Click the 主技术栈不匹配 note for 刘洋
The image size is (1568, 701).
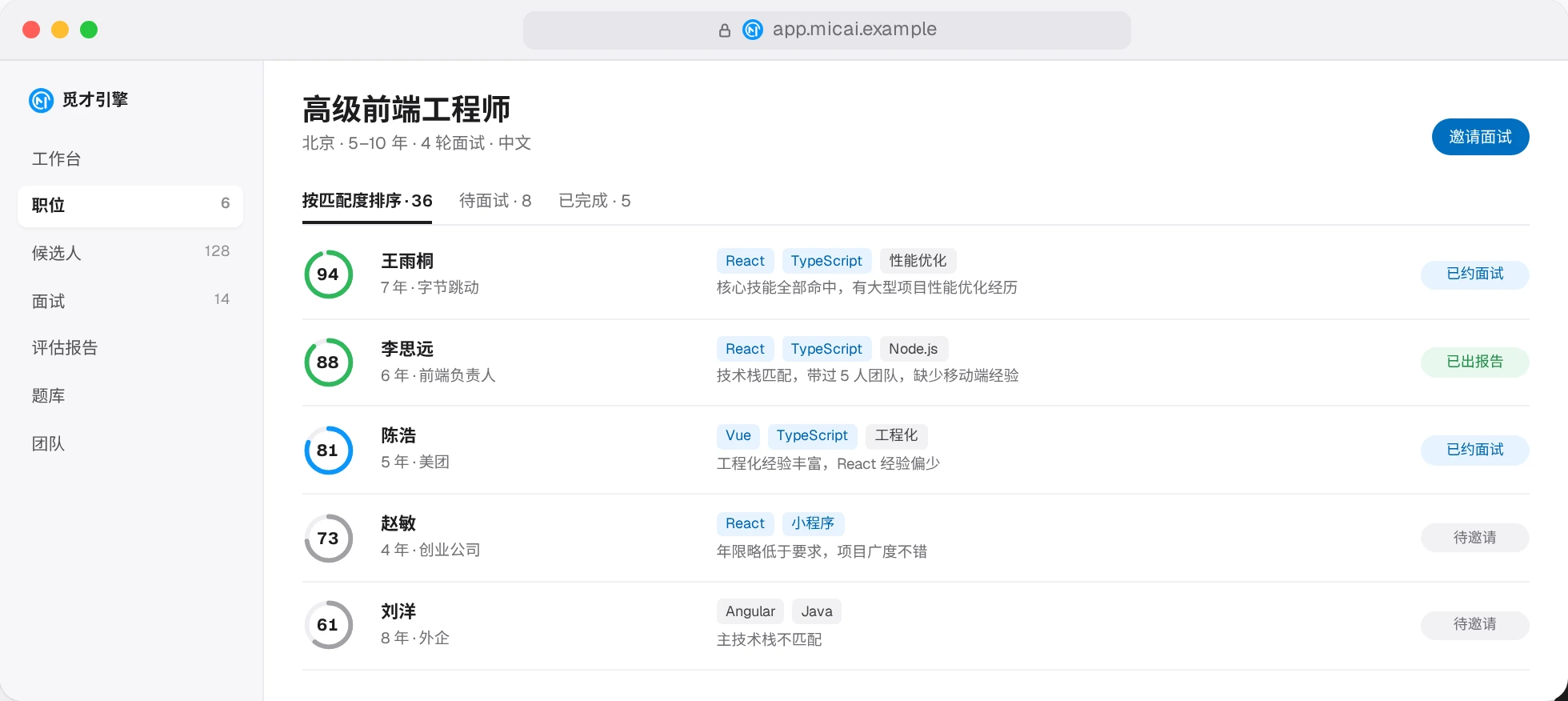tap(770, 639)
